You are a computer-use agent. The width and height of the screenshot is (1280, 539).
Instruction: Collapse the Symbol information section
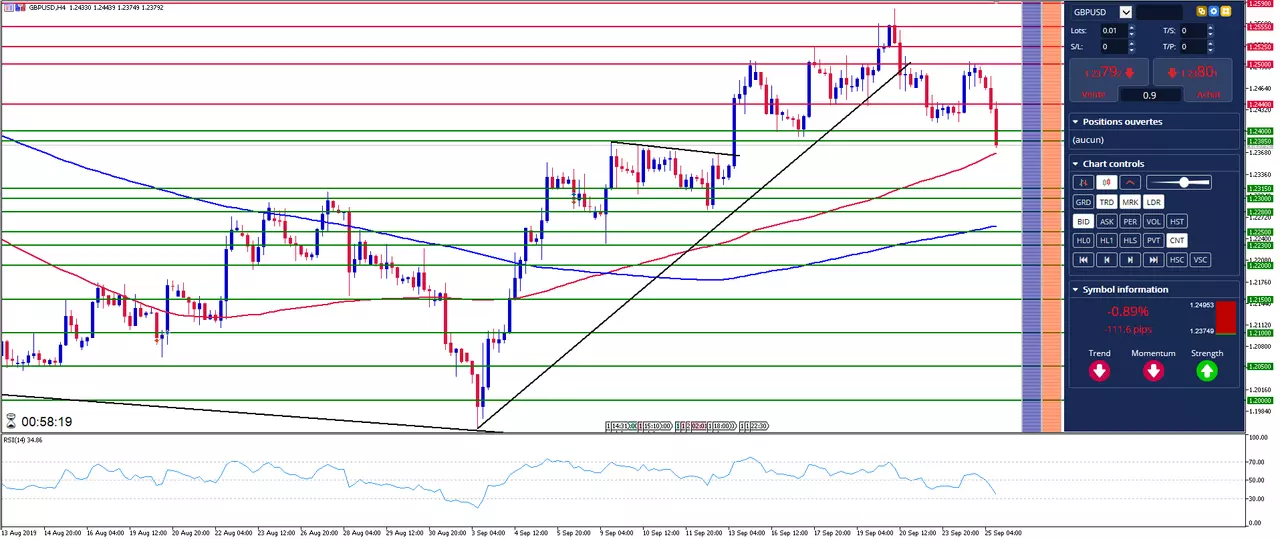click(1075, 290)
